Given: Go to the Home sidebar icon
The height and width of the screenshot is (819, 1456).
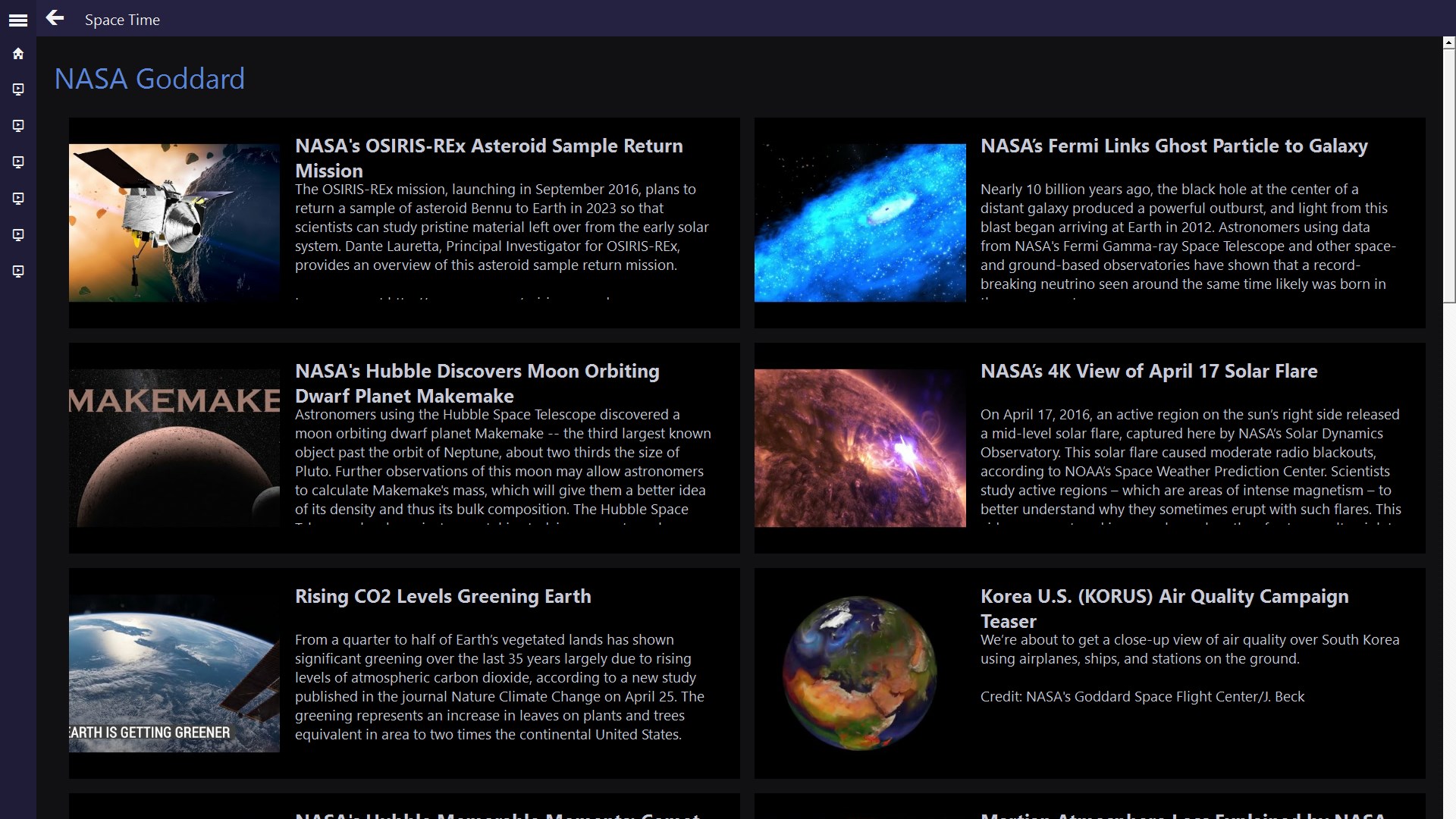Looking at the screenshot, I should click(18, 54).
